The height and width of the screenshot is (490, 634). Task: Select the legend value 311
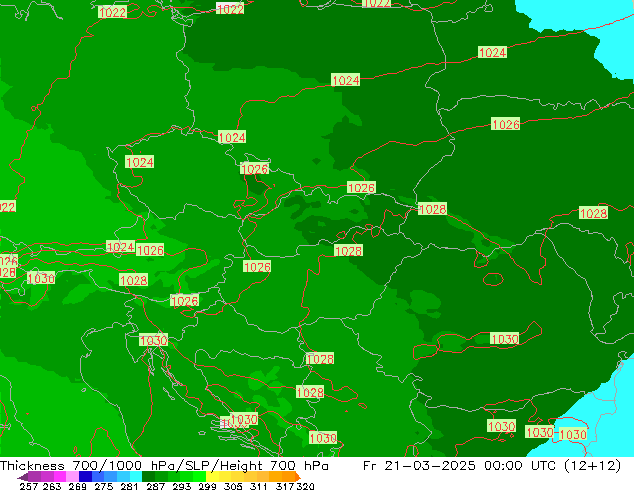coord(259,486)
